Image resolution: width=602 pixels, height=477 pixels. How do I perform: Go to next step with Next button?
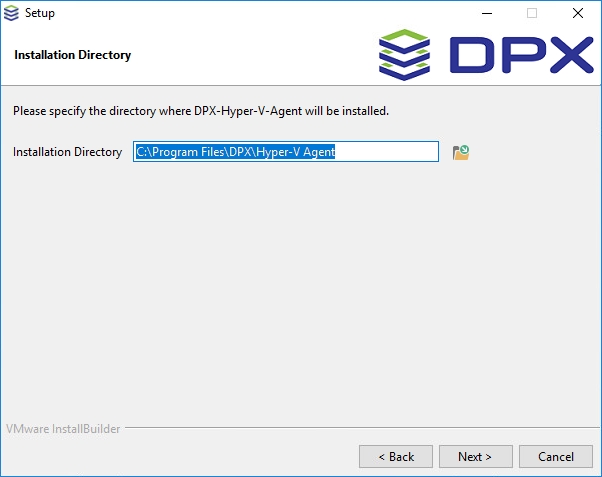click(475, 456)
